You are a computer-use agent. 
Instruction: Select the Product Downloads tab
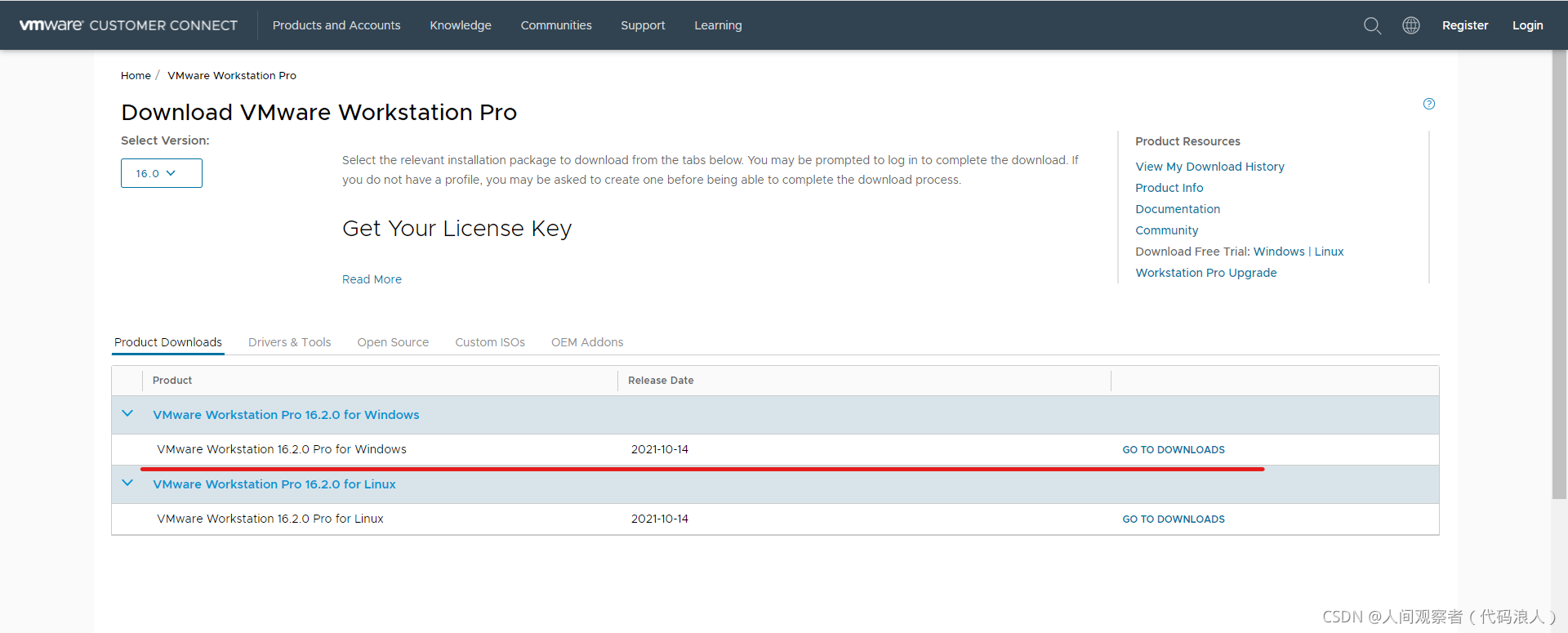[168, 342]
